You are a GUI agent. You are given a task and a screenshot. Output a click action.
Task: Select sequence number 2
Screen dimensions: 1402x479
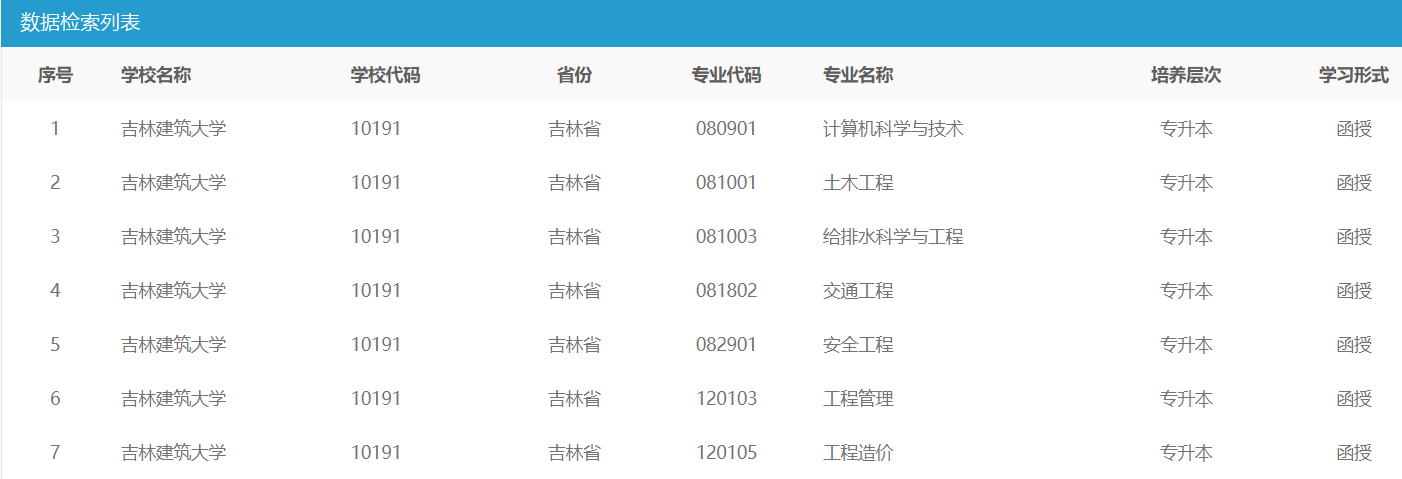pos(55,183)
